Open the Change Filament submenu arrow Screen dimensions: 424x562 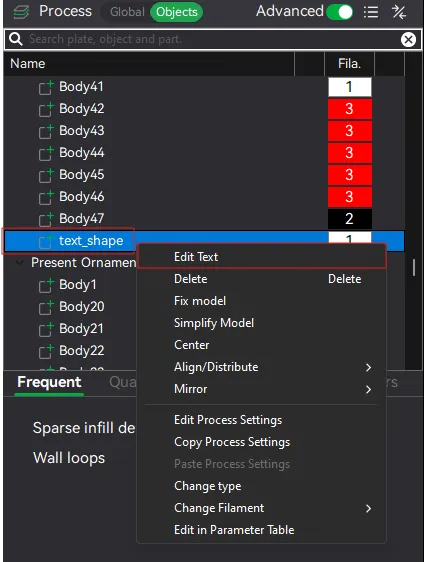[x=368, y=508]
